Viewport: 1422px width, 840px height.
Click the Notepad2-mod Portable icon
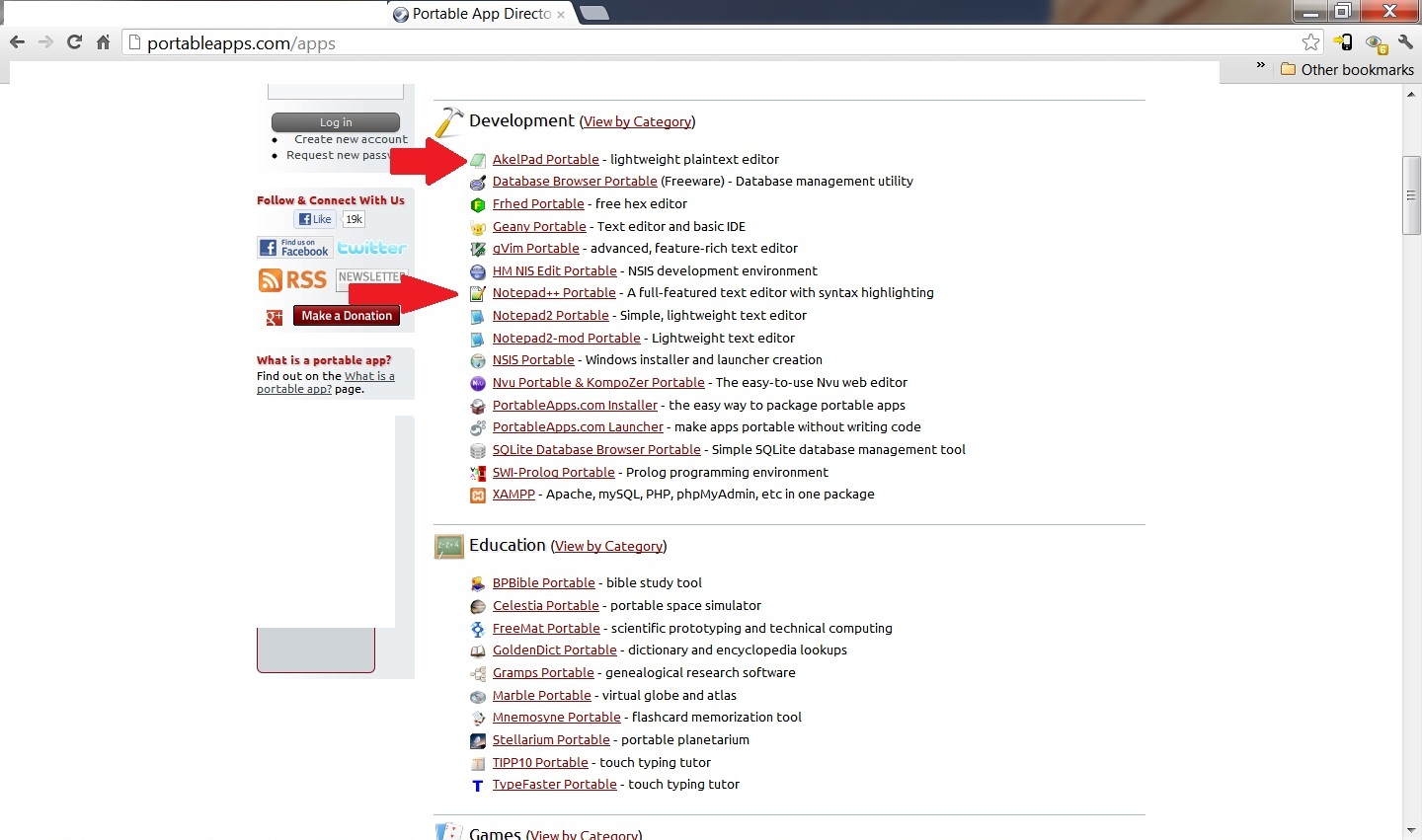click(x=478, y=340)
